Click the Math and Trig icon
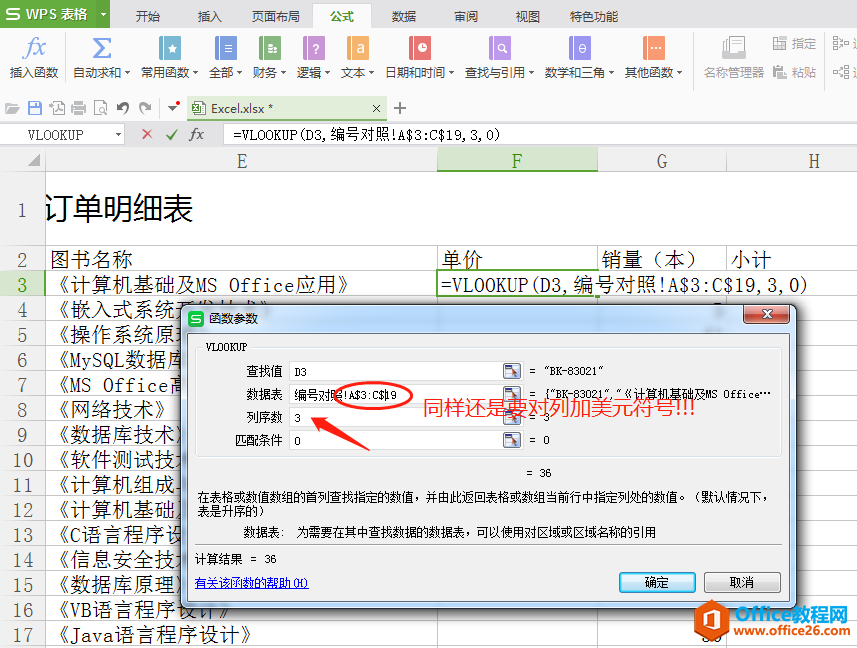The width and height of the screenshot is (857, 648). click(x=579, y=48)
